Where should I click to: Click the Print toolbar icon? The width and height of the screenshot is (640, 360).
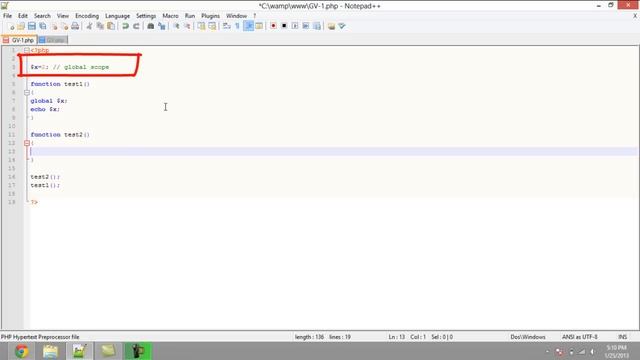pyautogui.click(x=75, y=26)
